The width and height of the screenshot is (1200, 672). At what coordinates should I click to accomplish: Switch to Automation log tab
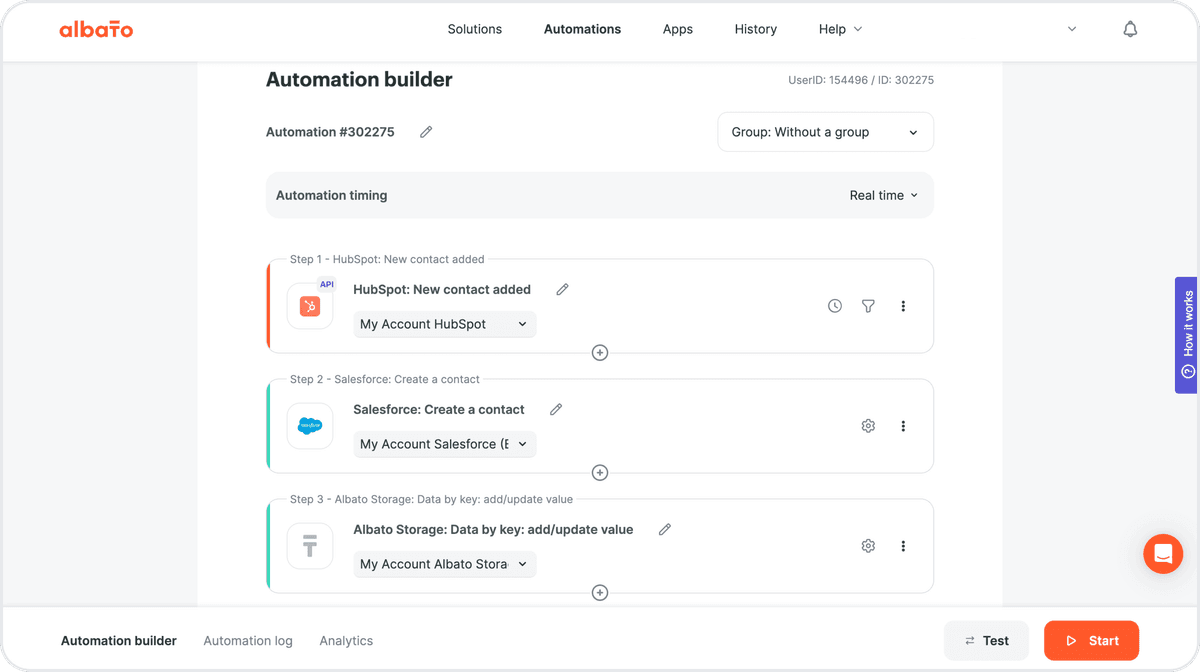click(x=248, y=641)
